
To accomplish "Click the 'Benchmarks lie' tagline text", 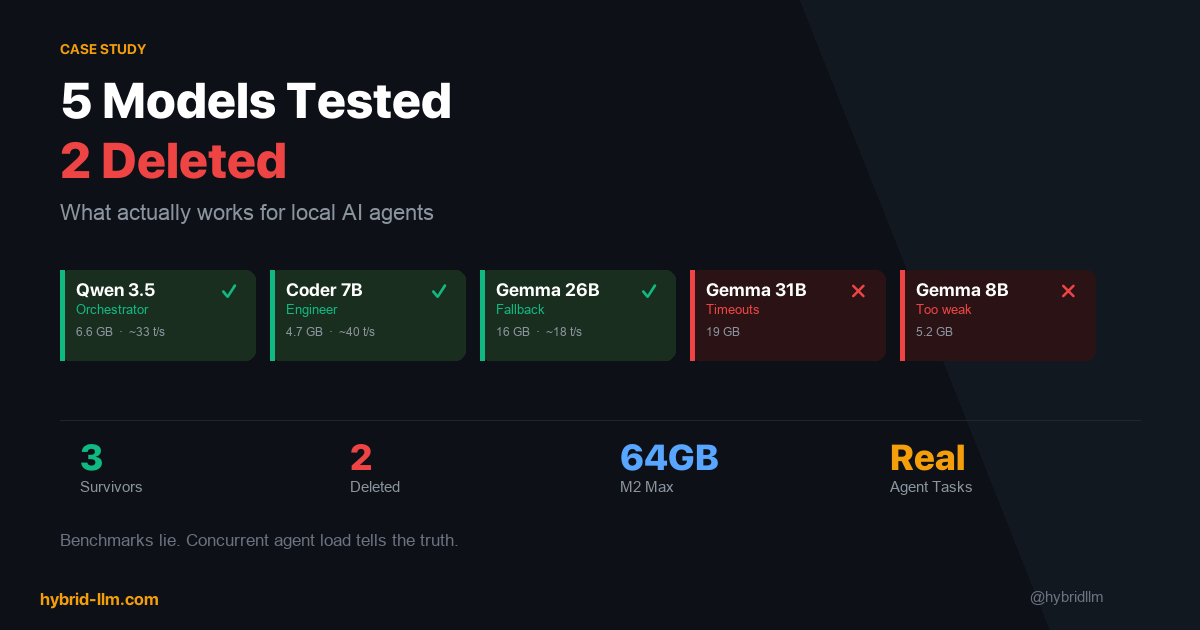I will pos(259,540).
